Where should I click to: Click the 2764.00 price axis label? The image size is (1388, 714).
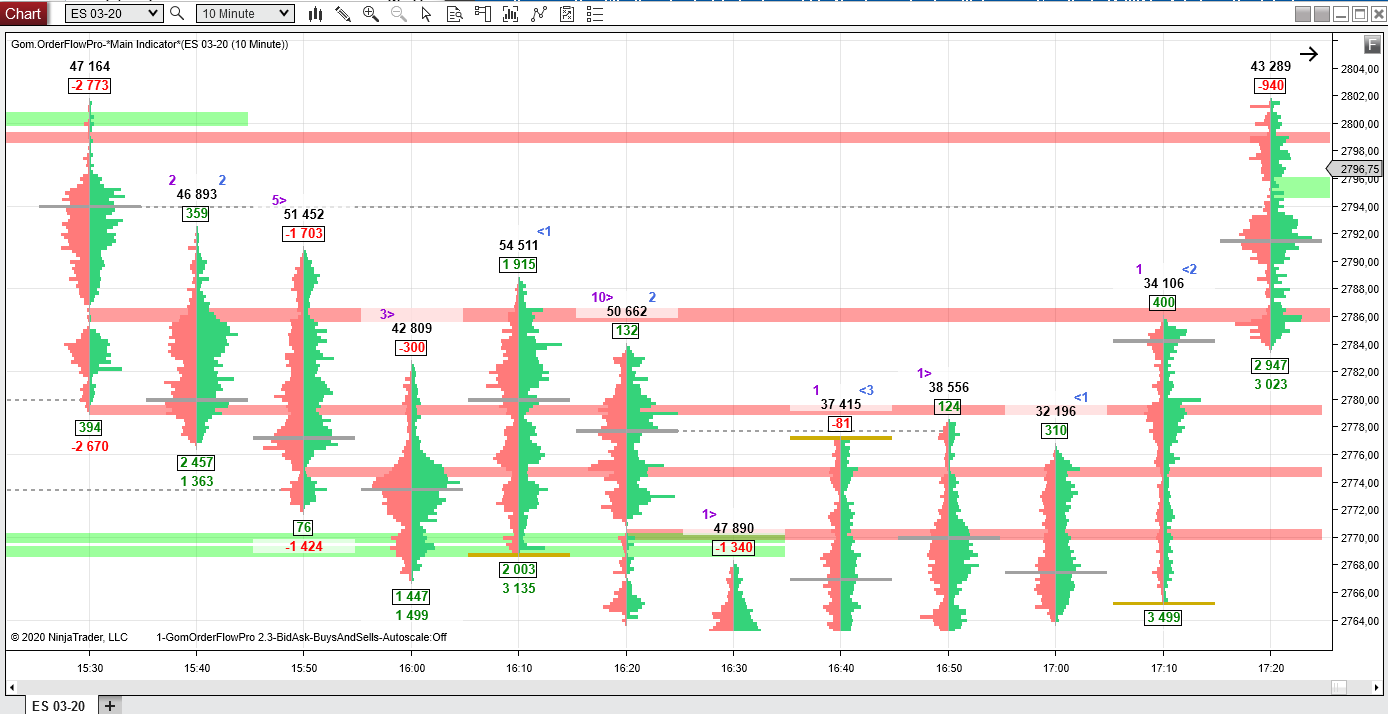pyautogui.click(x=1362, y=620)
